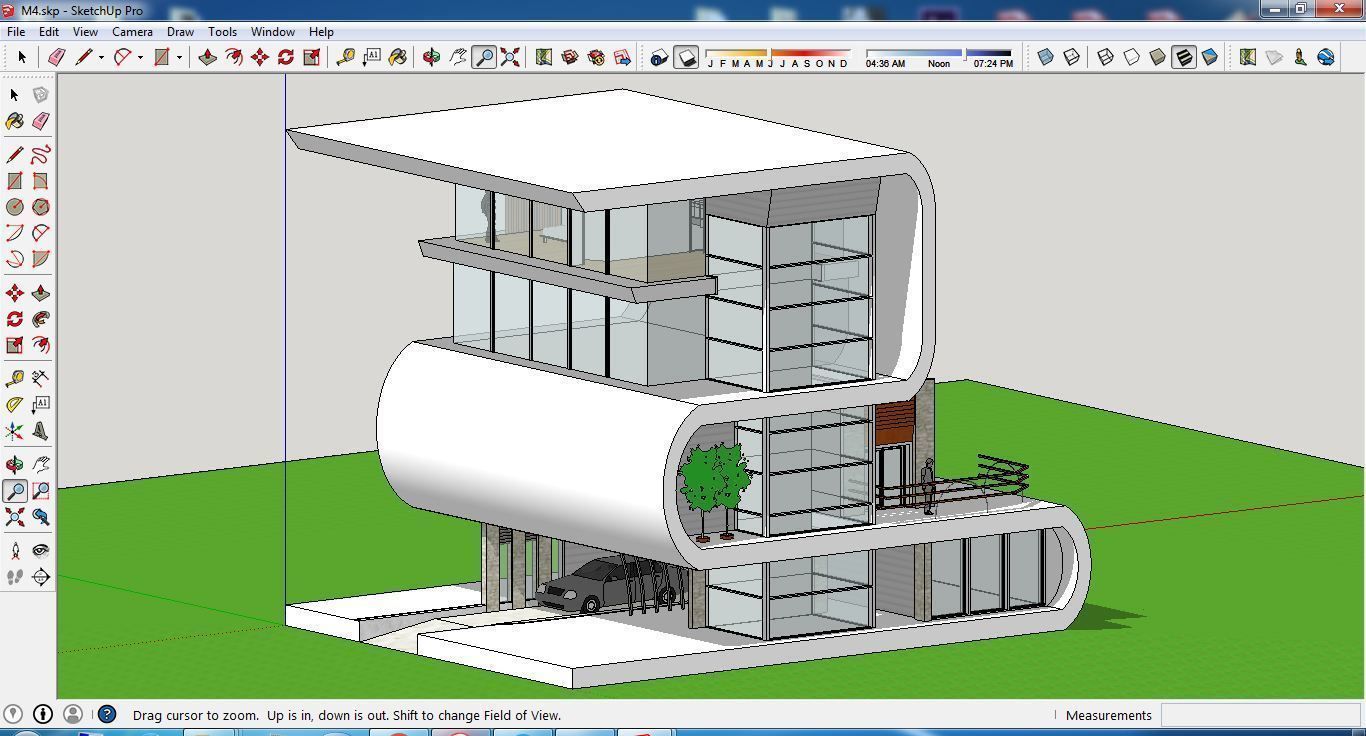Open Shadow Settings from the shadows toolbar
The image size is (1366, 736).
tap(659, 57)
